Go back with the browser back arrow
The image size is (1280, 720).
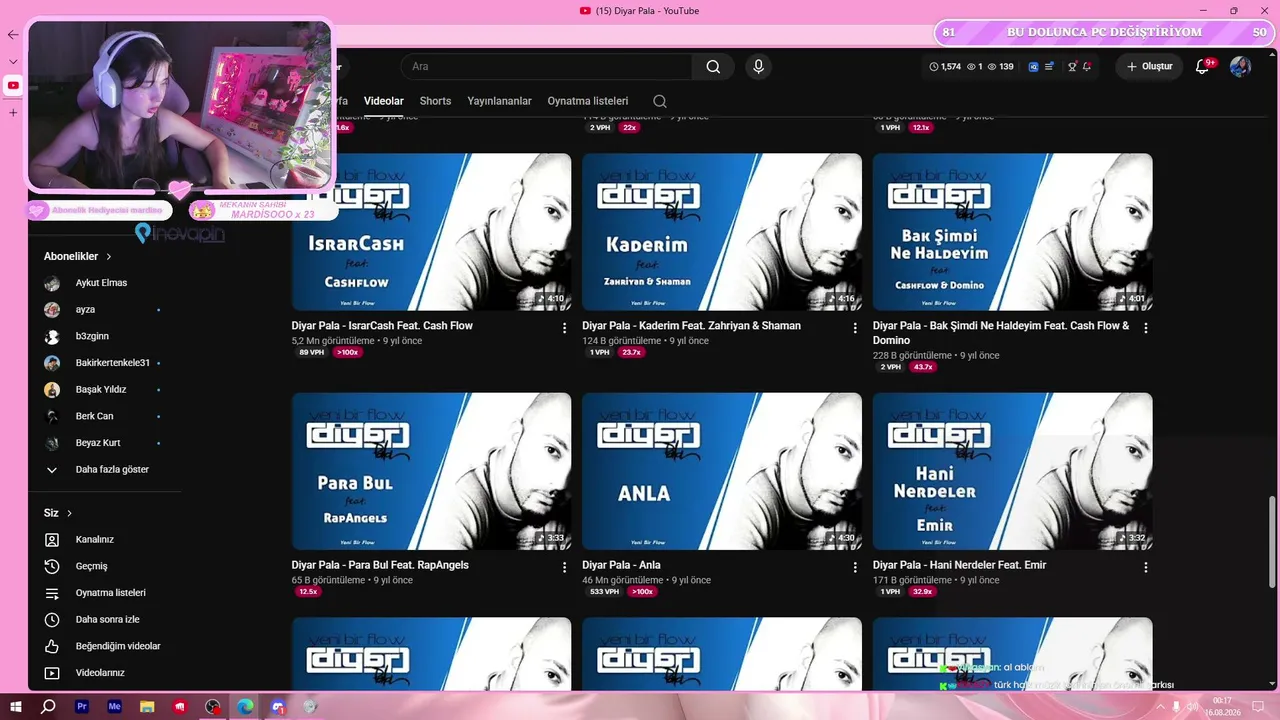[13, 35]
